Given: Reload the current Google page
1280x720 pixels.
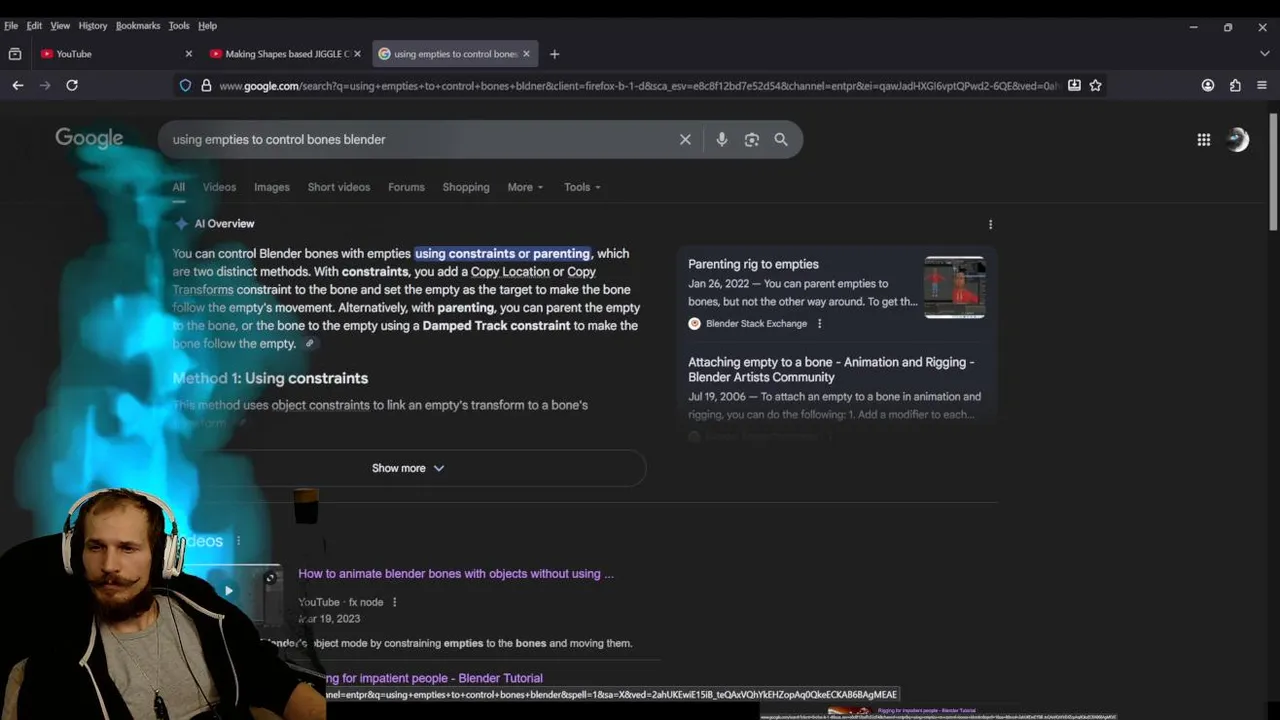Looking at the screenshot, I should coord(72,86).
